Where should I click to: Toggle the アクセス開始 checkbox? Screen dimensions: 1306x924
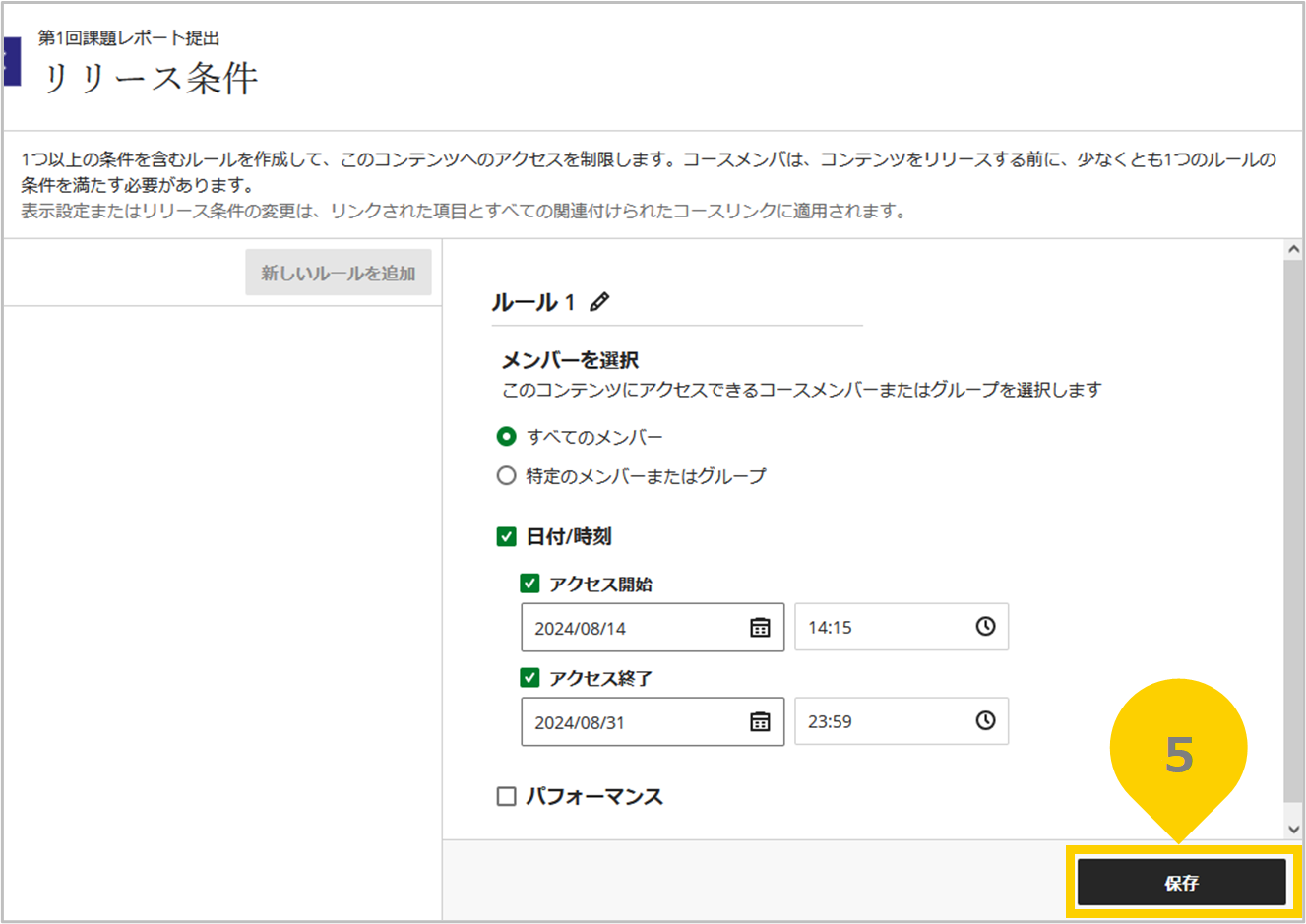coord(529,584)
